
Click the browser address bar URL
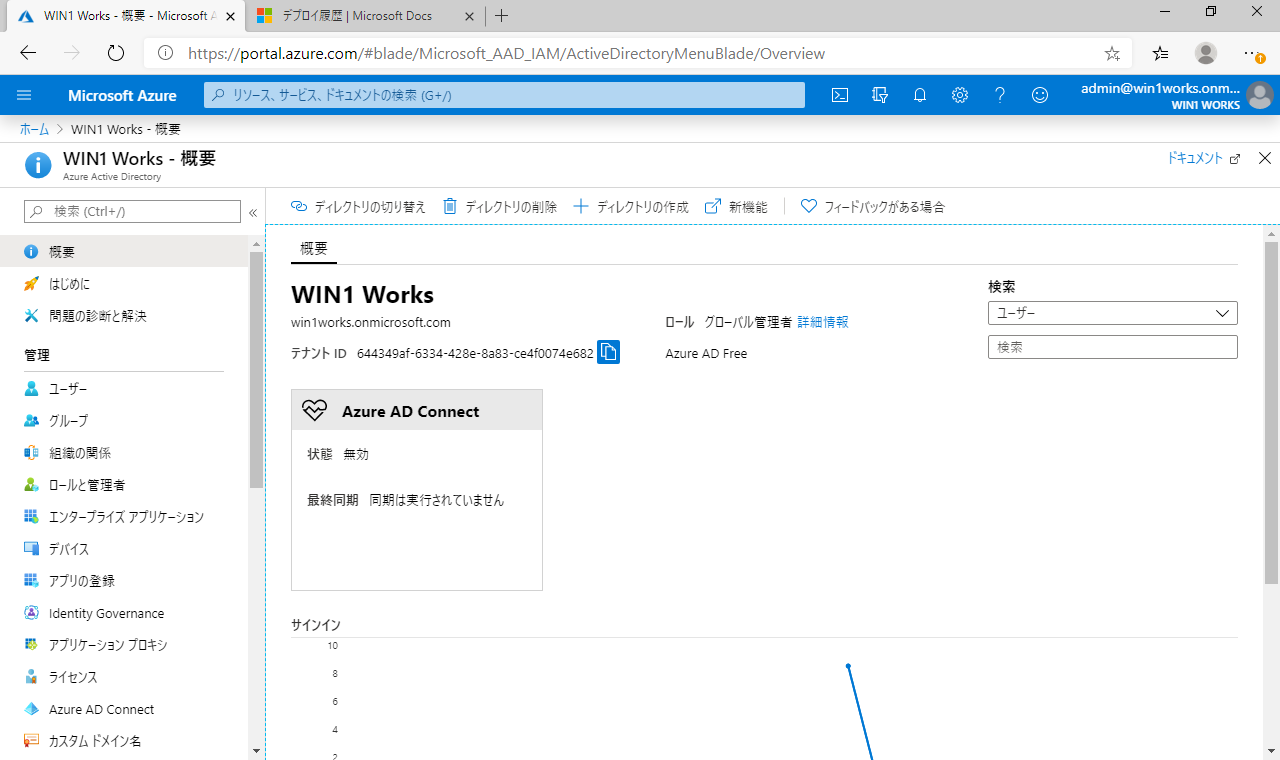coord(507,54)
